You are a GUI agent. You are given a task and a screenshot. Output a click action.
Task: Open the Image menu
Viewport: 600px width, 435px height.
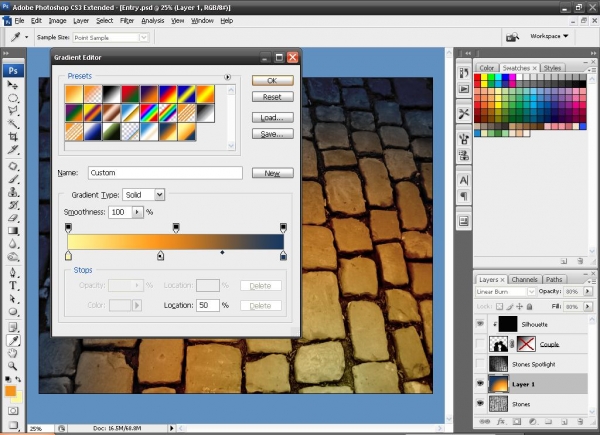57,21
